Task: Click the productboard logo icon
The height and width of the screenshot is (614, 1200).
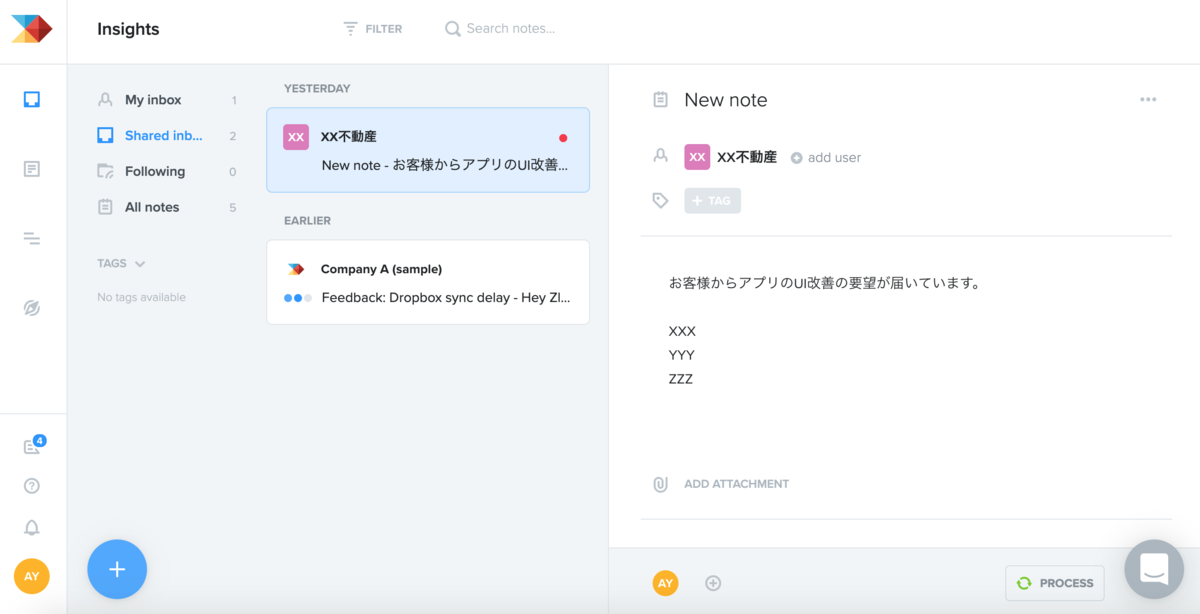Action: 32,29
